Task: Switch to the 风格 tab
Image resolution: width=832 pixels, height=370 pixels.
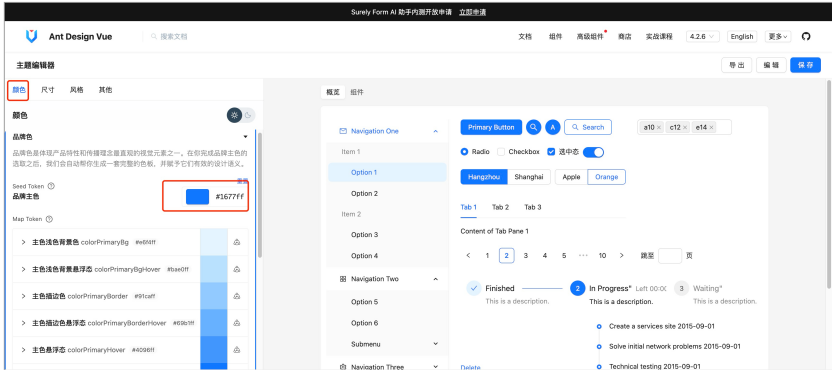Action: click(x=76, y=90)
